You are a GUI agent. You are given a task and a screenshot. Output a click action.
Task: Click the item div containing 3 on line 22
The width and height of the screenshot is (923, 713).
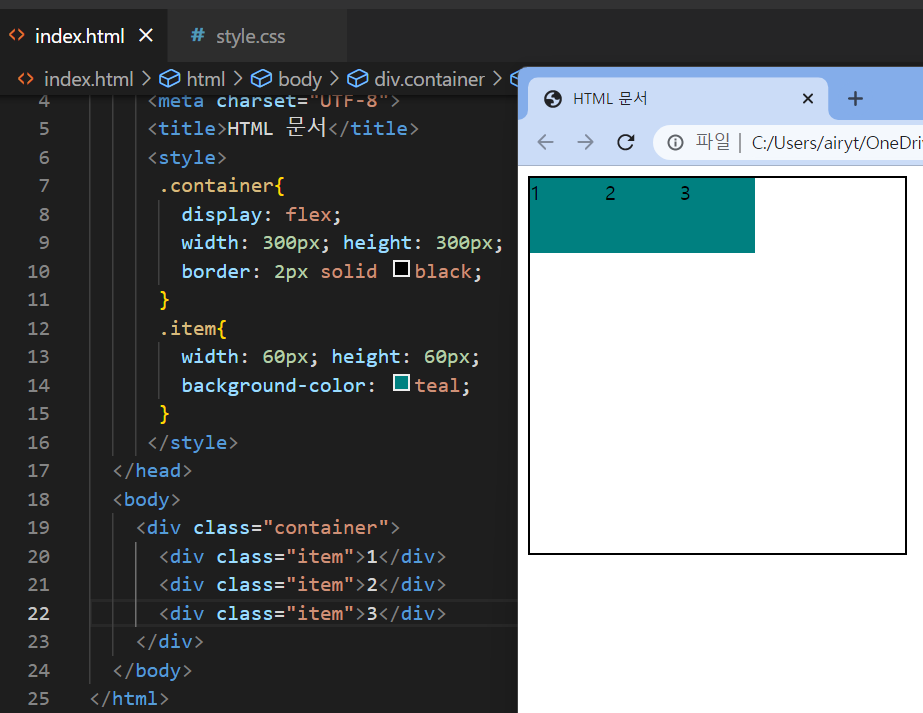click(303, 613)
